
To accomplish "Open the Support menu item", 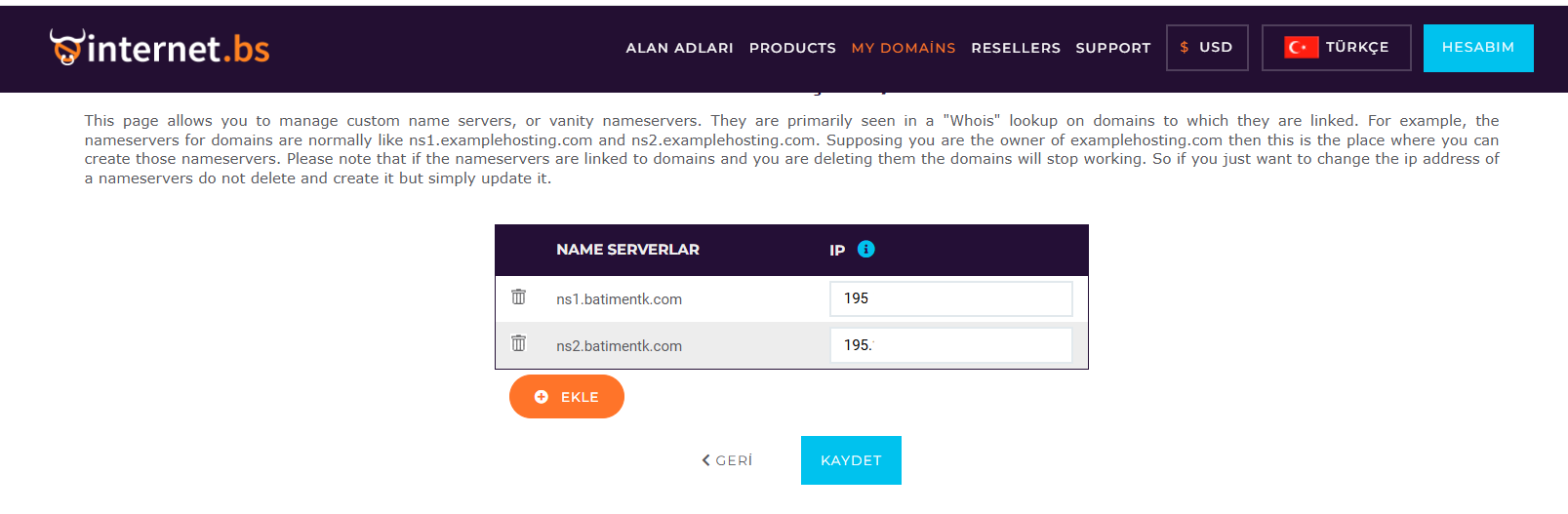I will point(1113,48).
